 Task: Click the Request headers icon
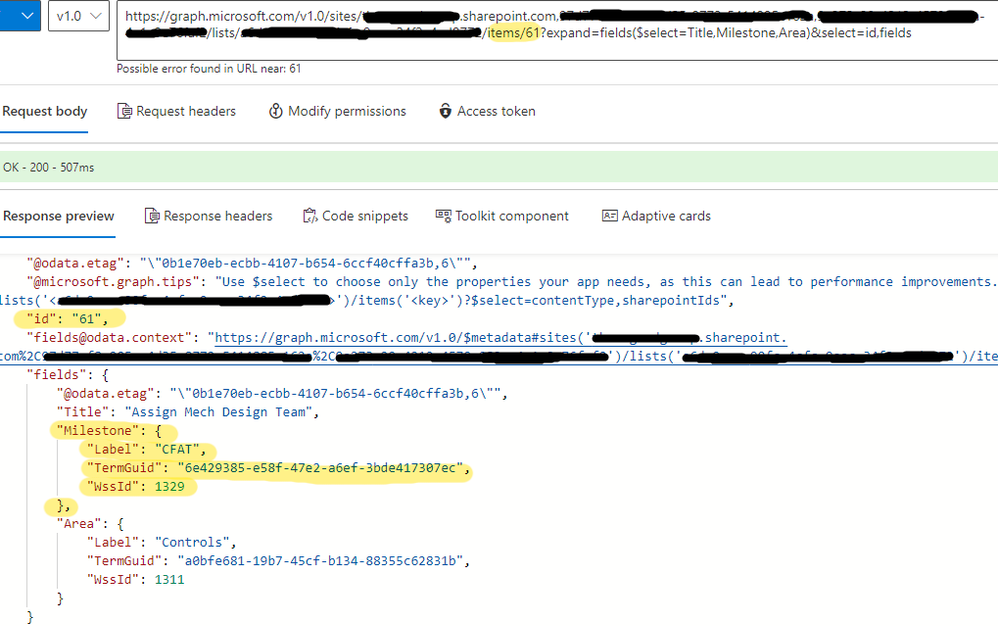click(124, 111)
